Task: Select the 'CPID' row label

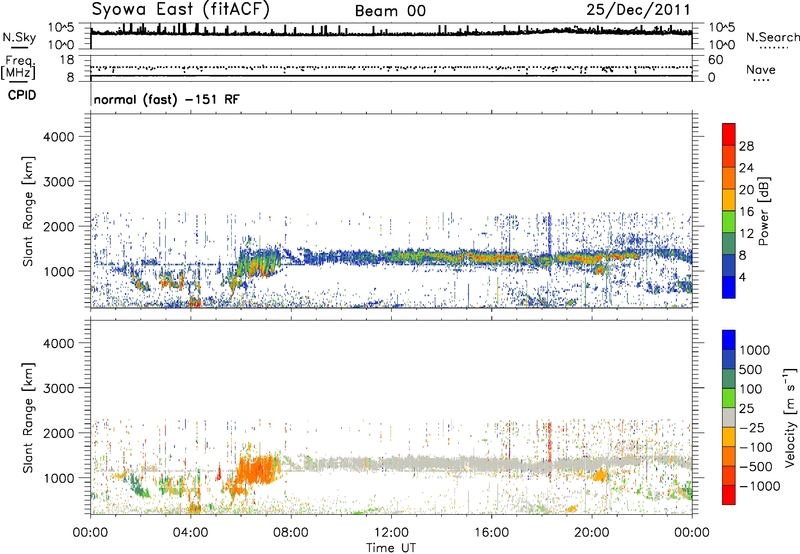Action: point(22,95)
